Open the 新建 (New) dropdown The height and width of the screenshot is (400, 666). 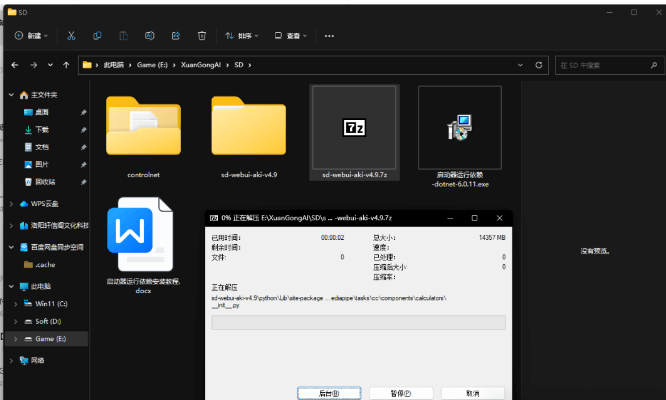coord(31,36)
